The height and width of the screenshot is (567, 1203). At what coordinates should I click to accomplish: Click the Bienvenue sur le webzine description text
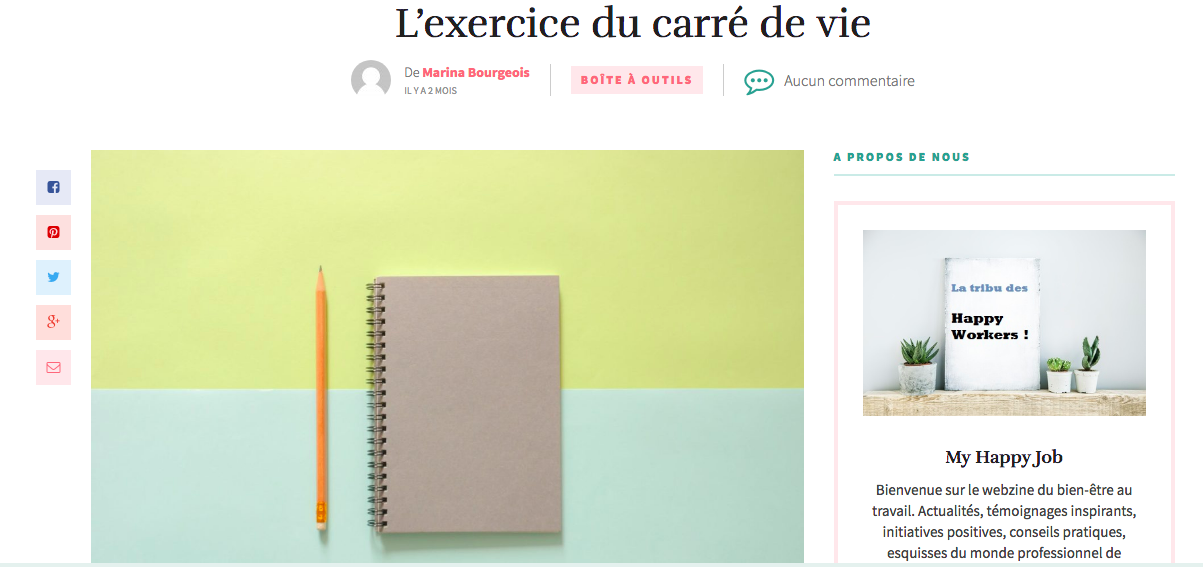(1004, 521)
